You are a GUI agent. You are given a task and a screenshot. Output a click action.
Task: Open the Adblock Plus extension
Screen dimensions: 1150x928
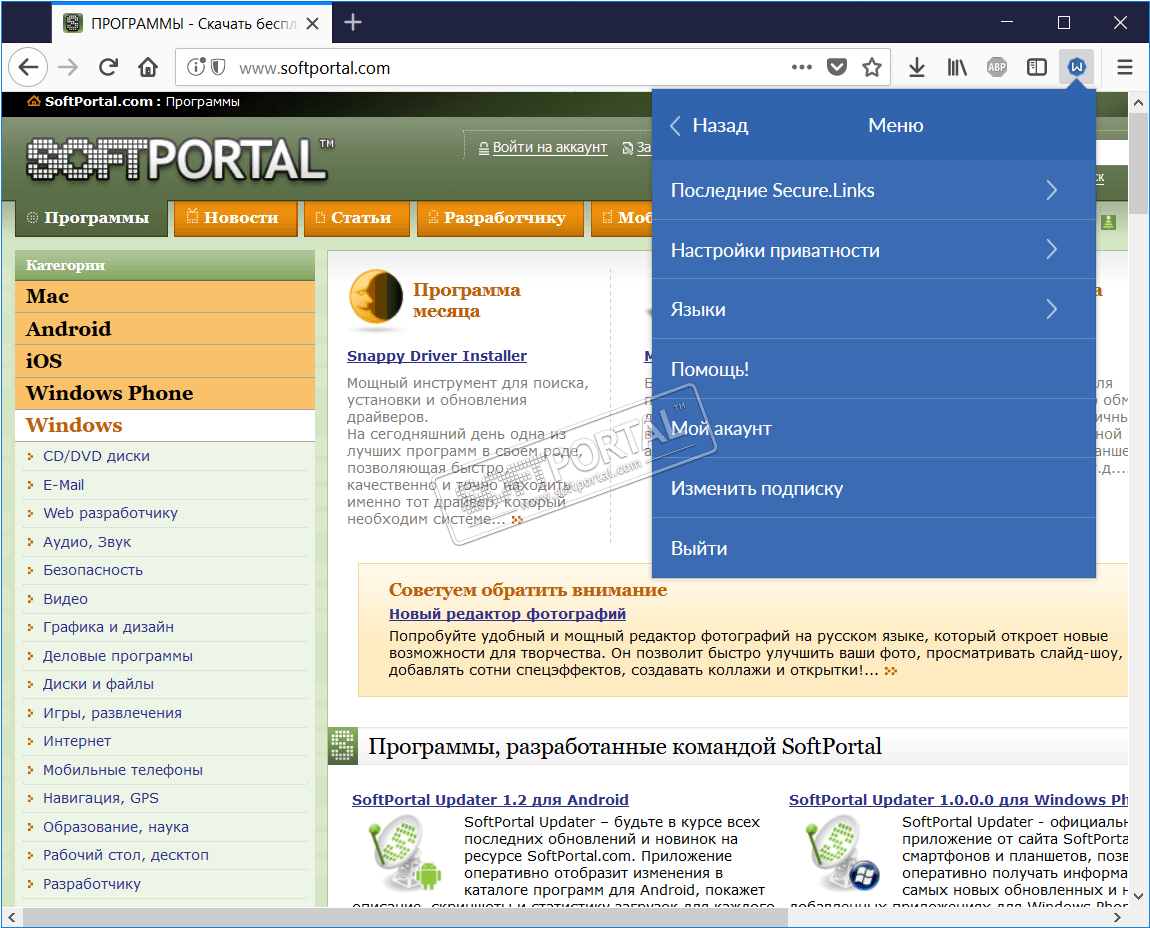pyautogui.click(x=997, y=67)
